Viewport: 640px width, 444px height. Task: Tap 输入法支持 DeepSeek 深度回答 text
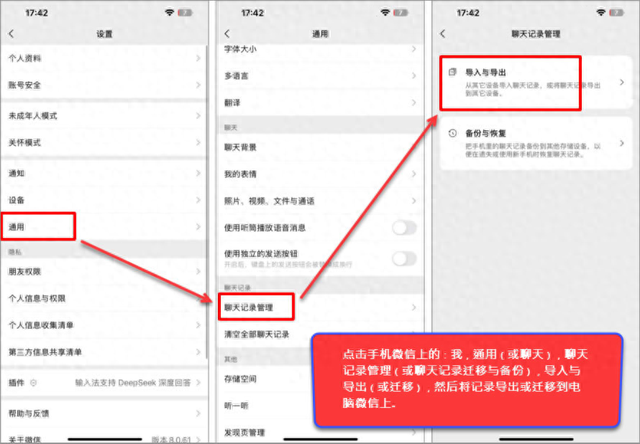pyautogui.click(x=133, y=383)
